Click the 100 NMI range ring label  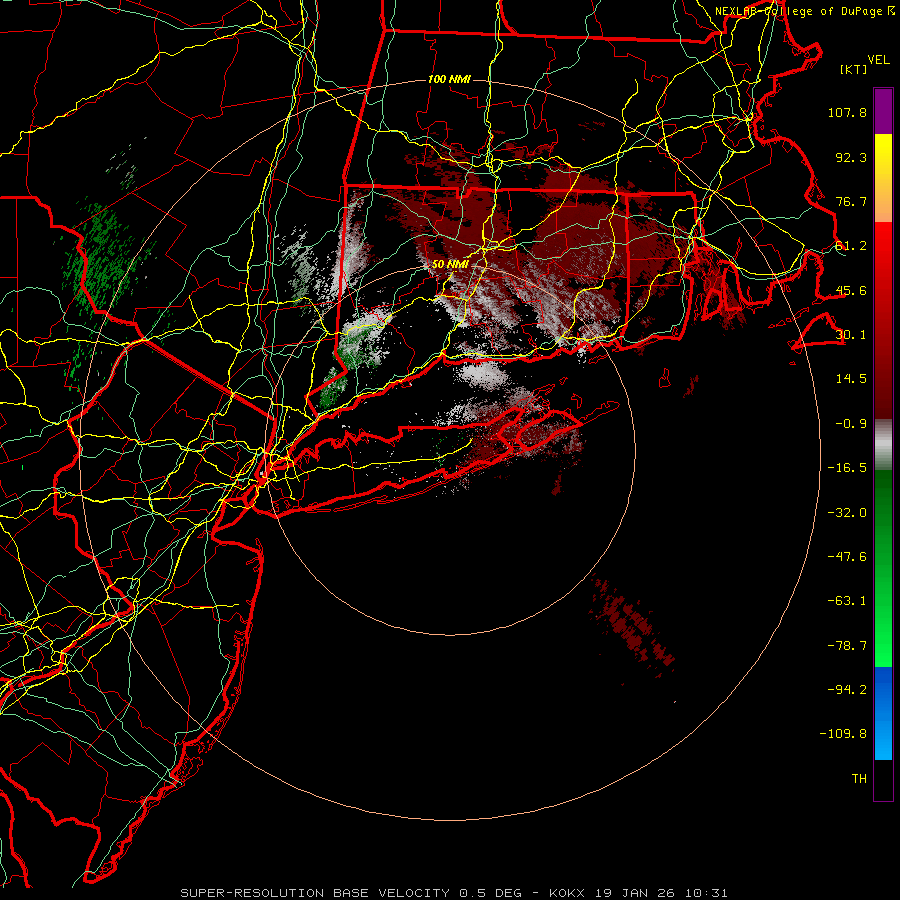(x=449, y=79)
